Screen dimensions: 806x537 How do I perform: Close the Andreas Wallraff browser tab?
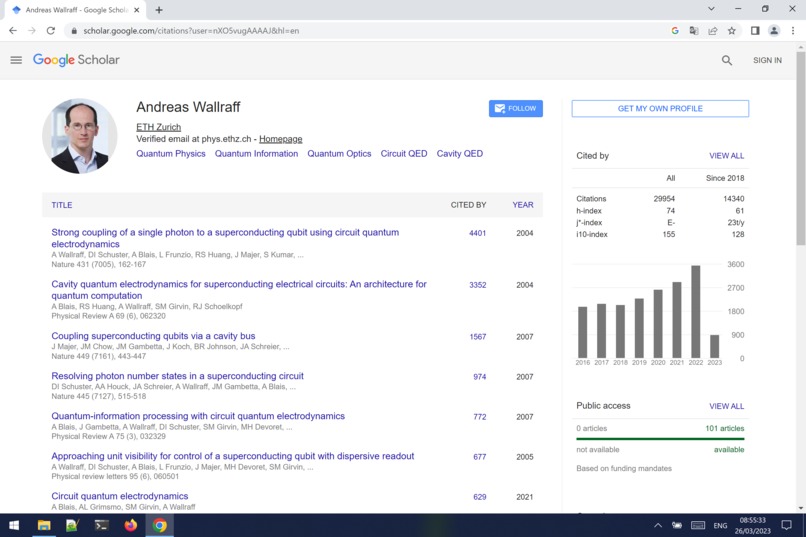[136, 10]
